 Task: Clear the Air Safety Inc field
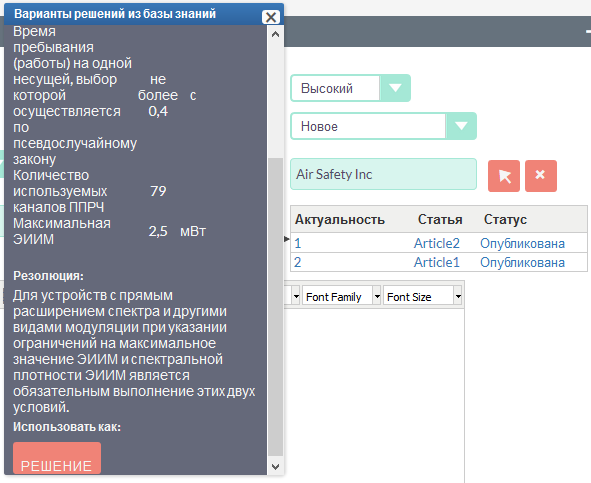tap(540, 176)
